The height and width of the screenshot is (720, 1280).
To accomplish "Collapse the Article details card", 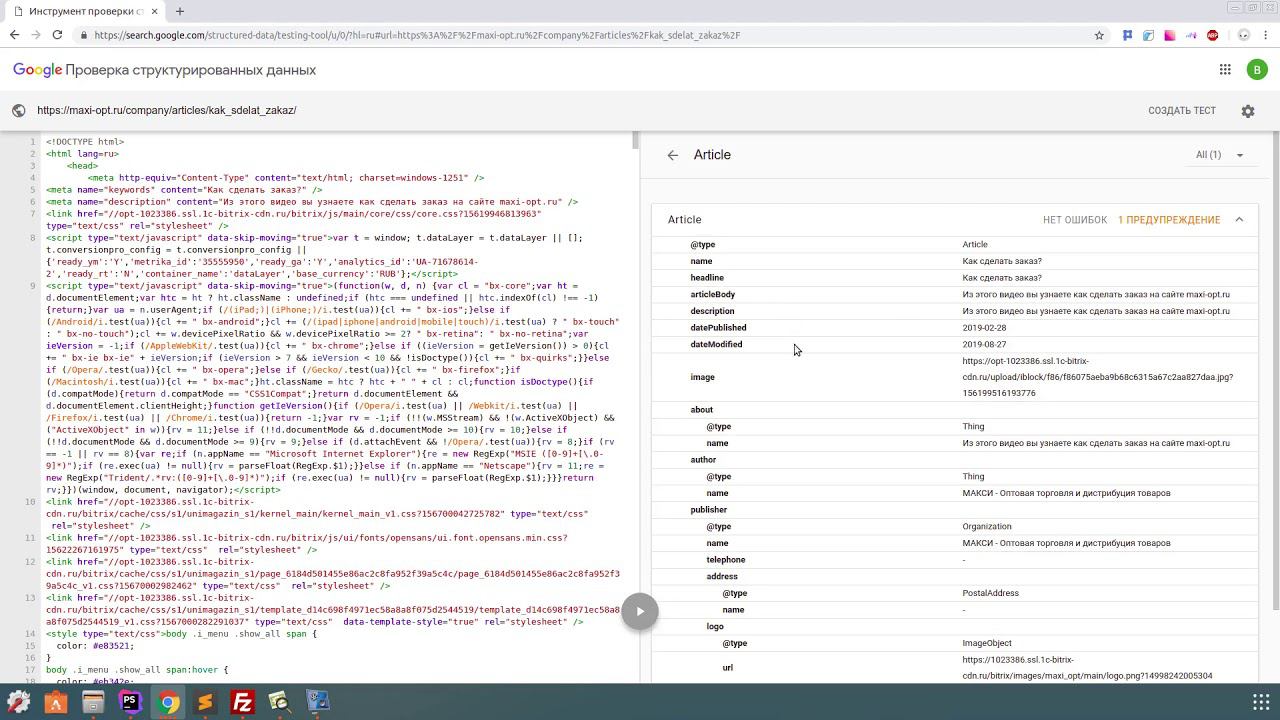I will (1239, 220).
